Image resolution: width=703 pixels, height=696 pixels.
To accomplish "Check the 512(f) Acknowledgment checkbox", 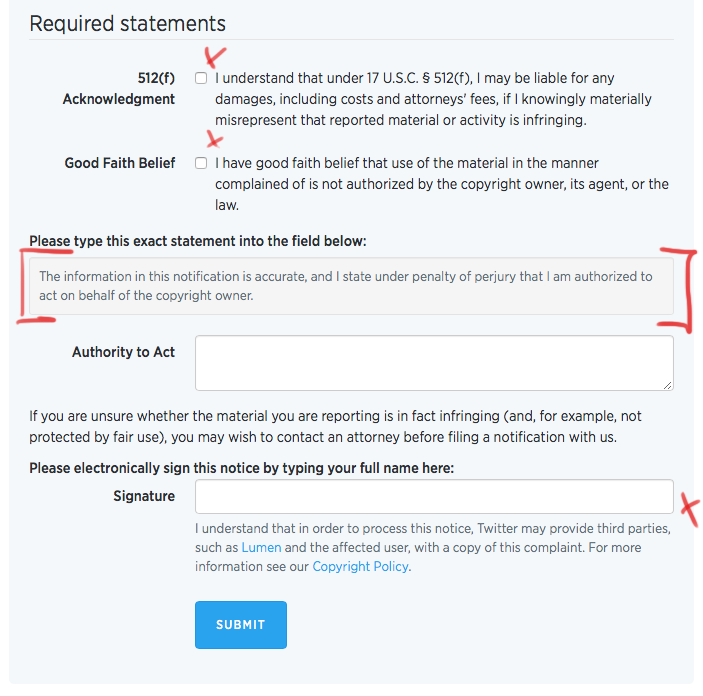I will 201,78.
